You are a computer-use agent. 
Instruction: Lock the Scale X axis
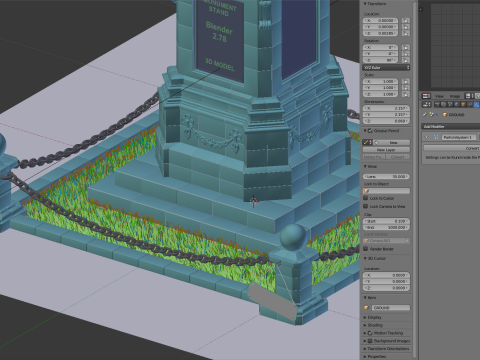click(x=406, y=82)
